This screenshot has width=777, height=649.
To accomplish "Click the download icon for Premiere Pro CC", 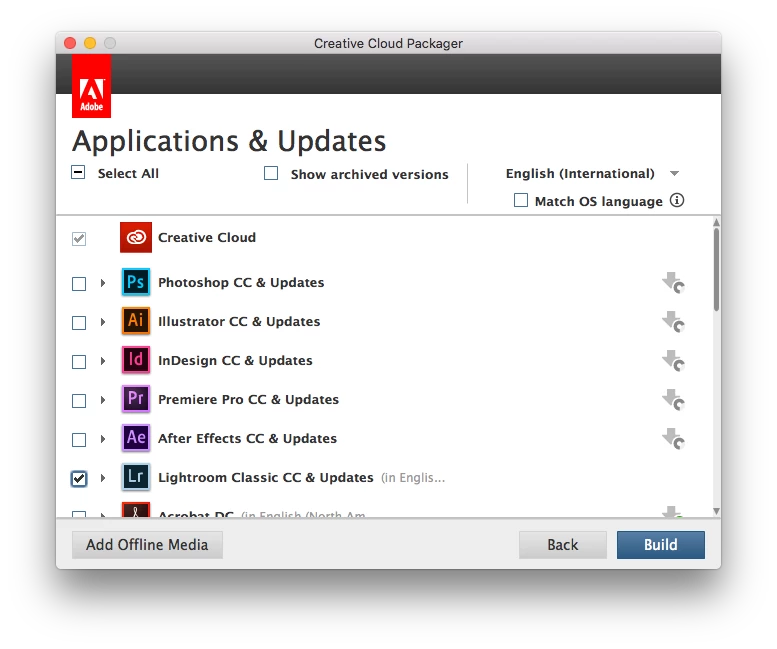I will [x=673, y=400].
